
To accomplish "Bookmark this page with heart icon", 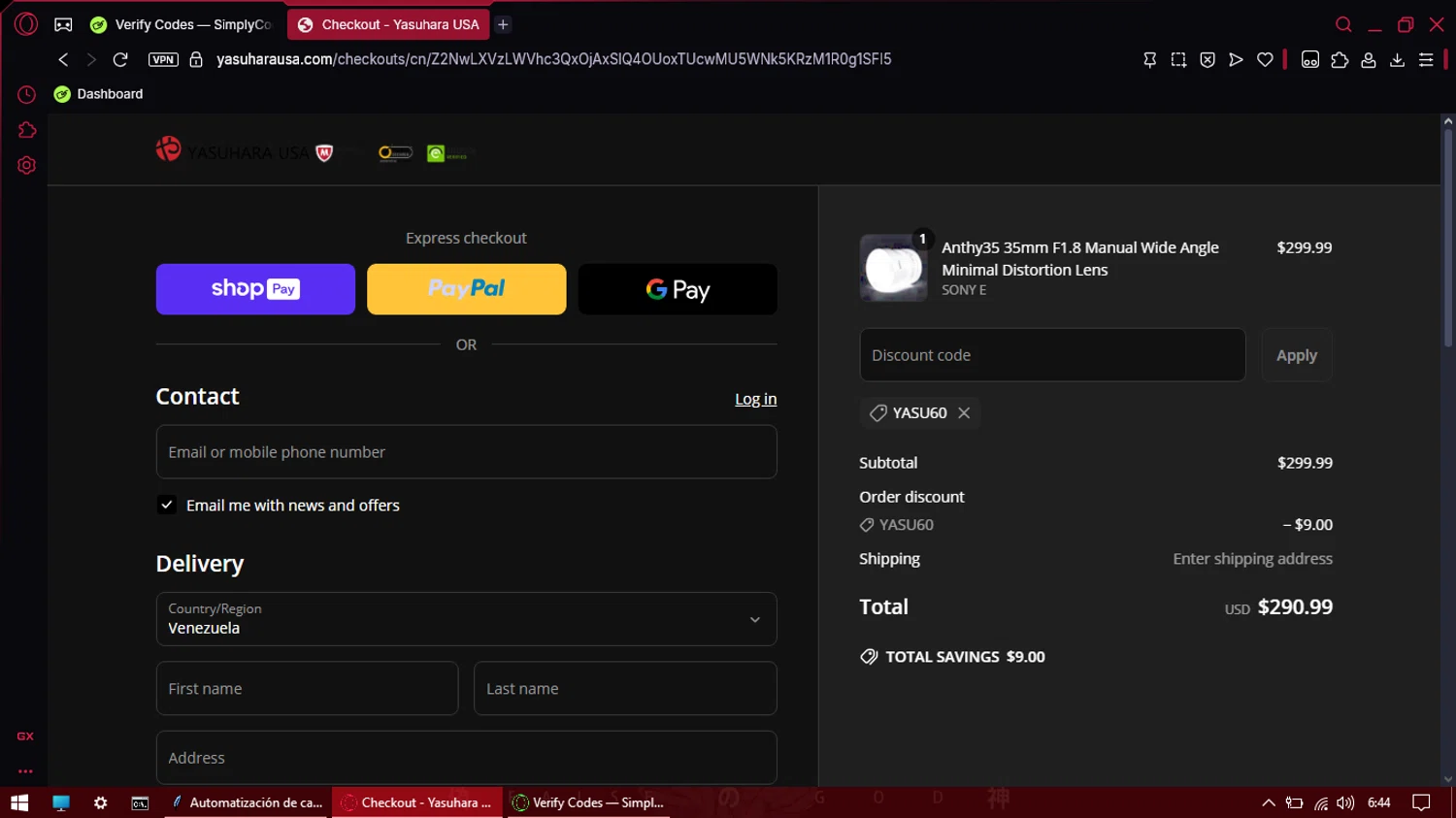I will click(x=1265, y=60).
